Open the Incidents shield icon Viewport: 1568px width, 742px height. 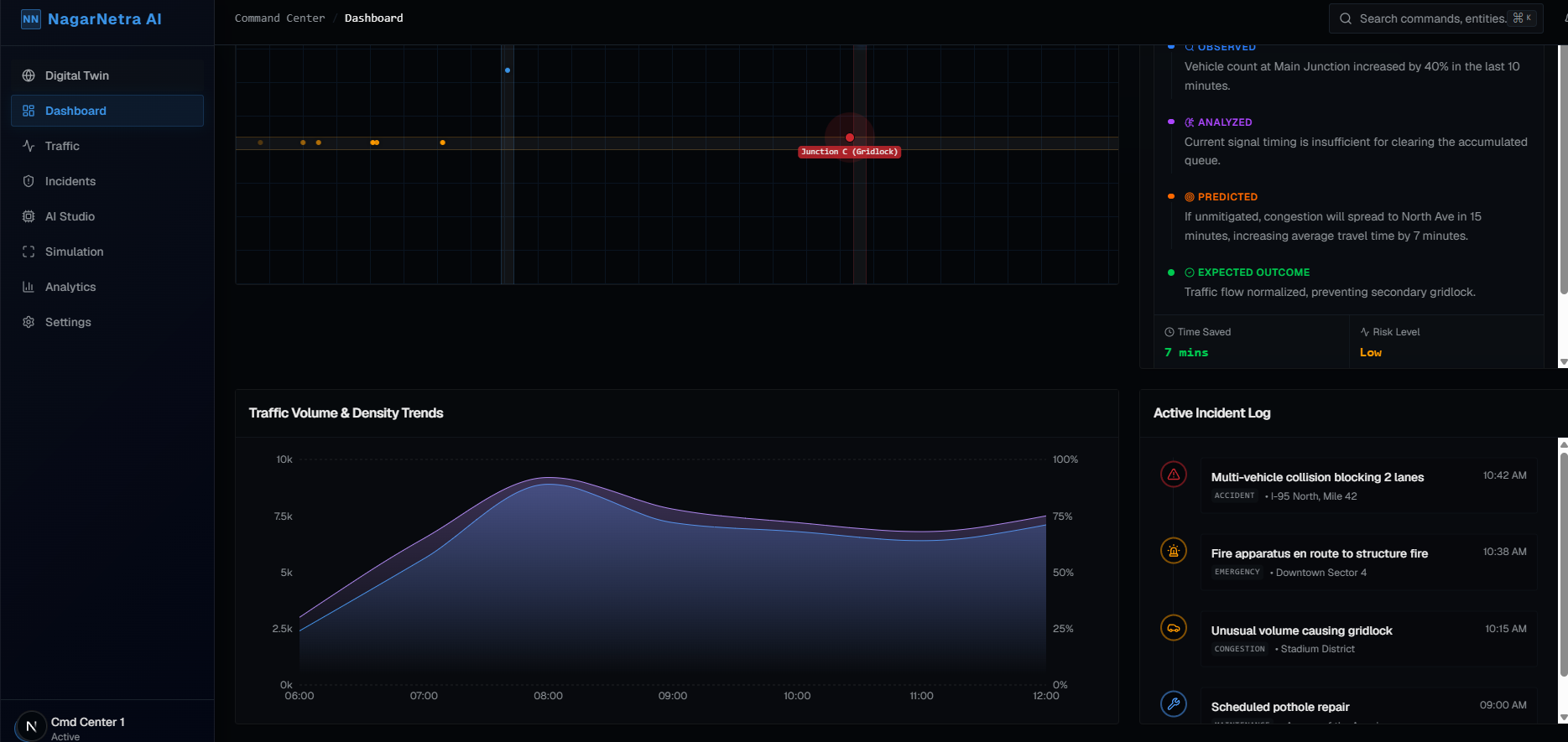29,181
